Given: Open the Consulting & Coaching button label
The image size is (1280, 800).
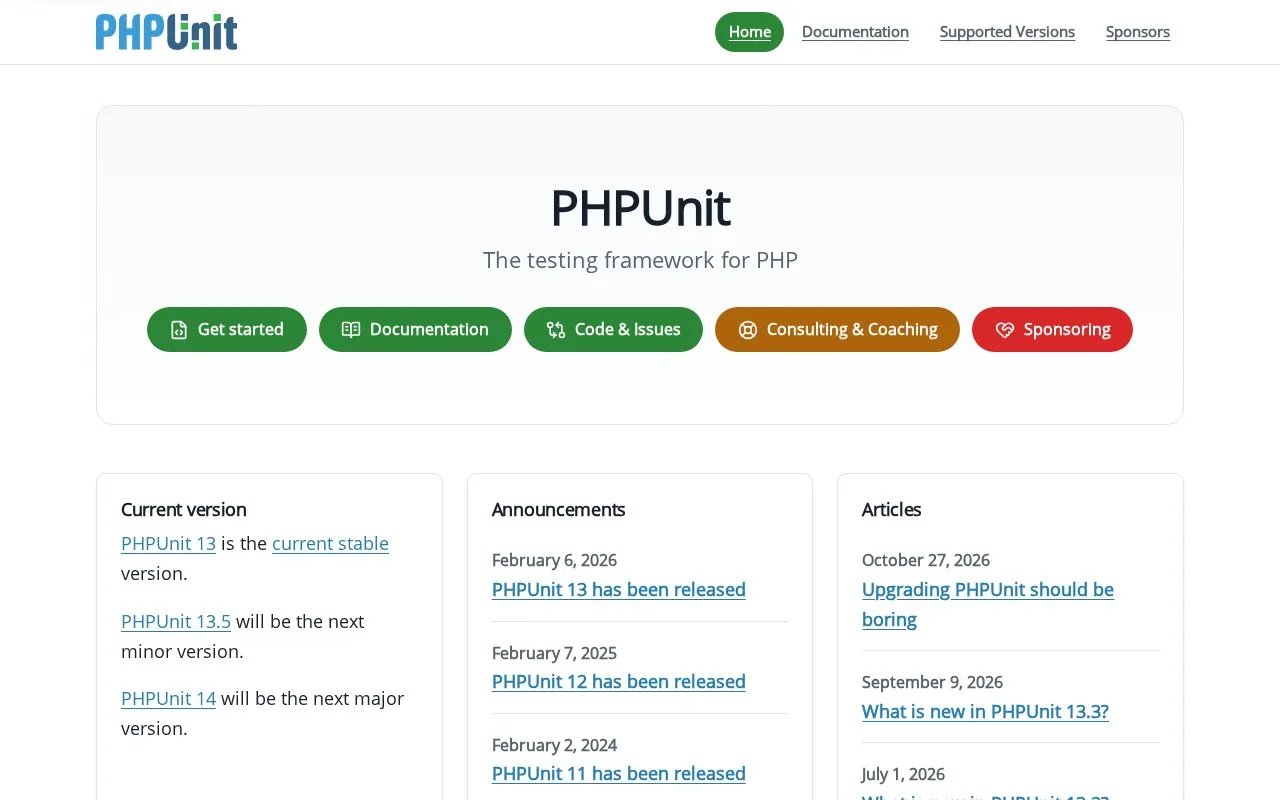Looking at the screenshot, I should pyautogui.click(x=852, y=329).
